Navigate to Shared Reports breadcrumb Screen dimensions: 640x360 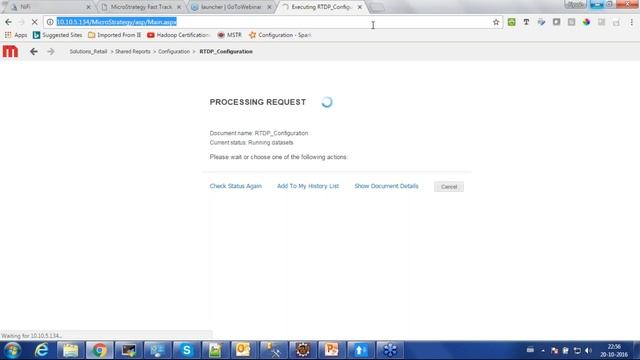point(133,51)
